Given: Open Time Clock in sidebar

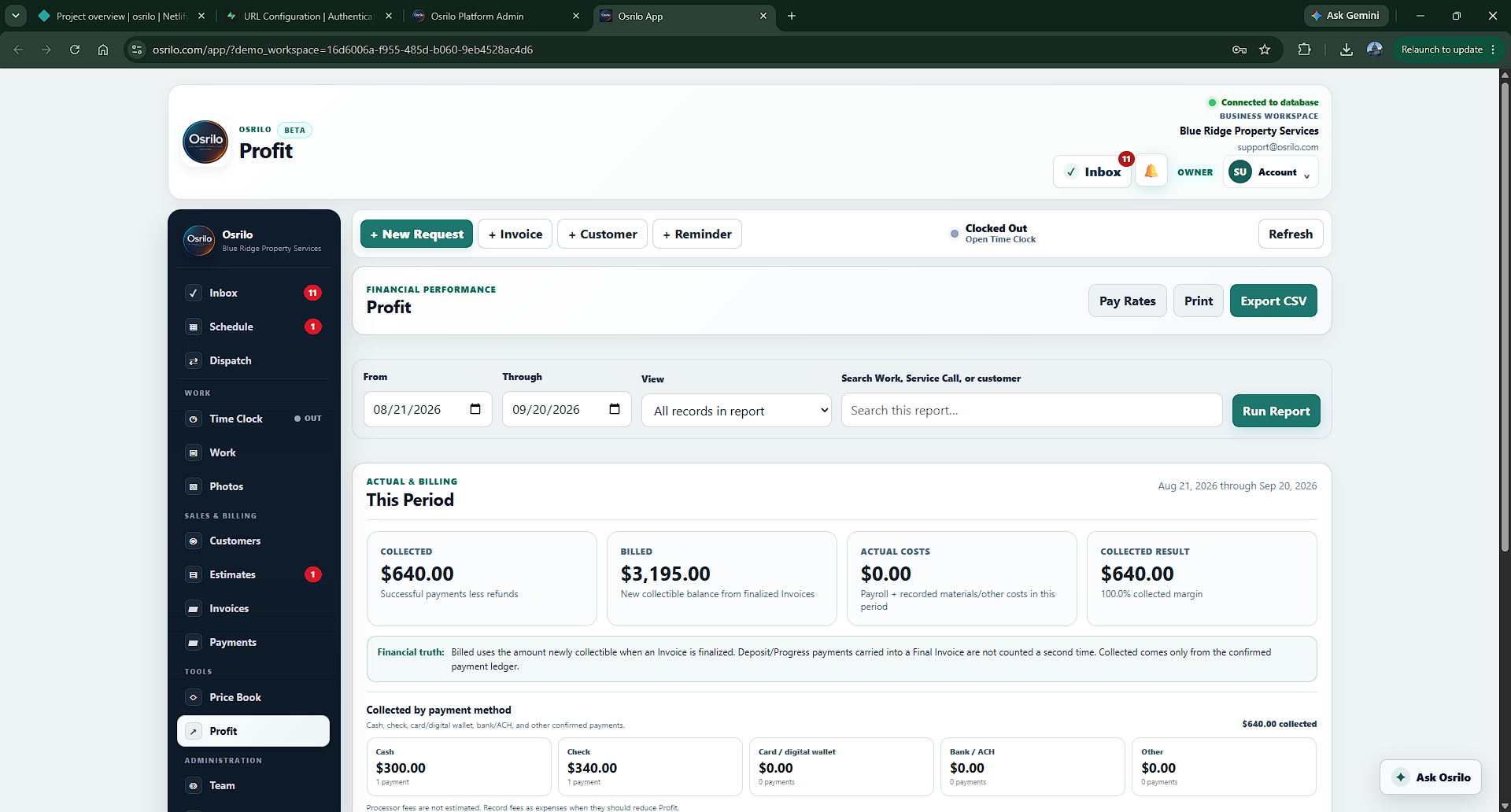Looking at the screenshot, I should point(253,419).
